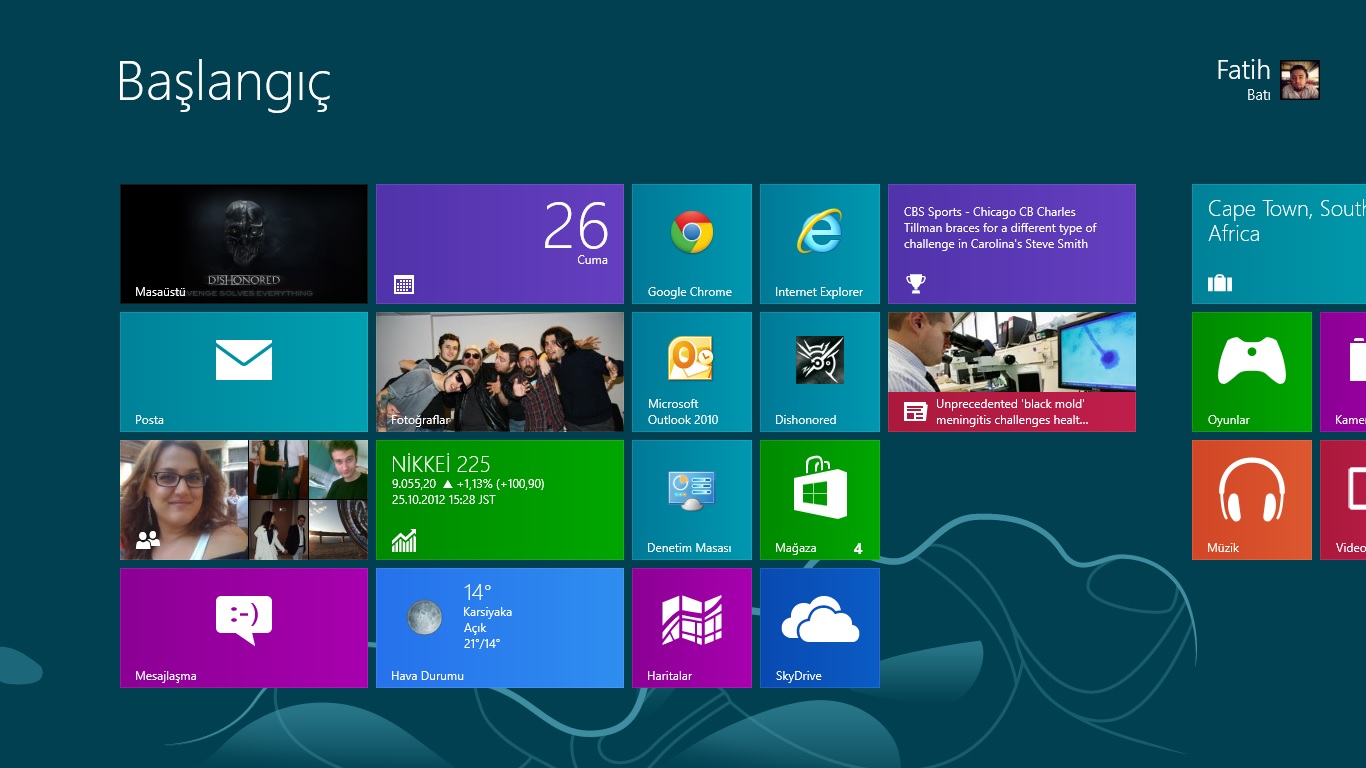This screenshot has height=768, width=1366.
Task: Open the Masaüstü desktop tile
Action: pyautogui.click(x=244, y=244)
